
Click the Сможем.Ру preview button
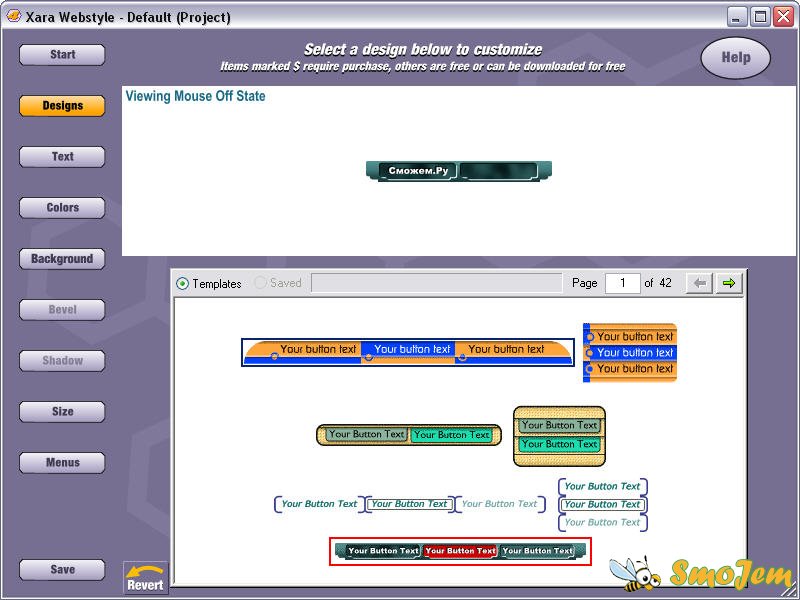pos(418,170)
